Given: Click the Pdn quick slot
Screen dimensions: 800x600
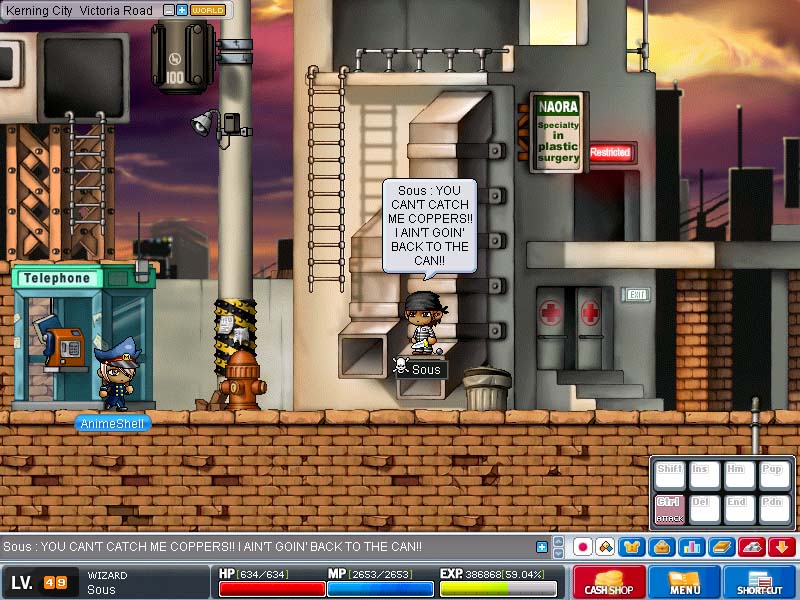Looking at the screenshot, I should 774,509.
